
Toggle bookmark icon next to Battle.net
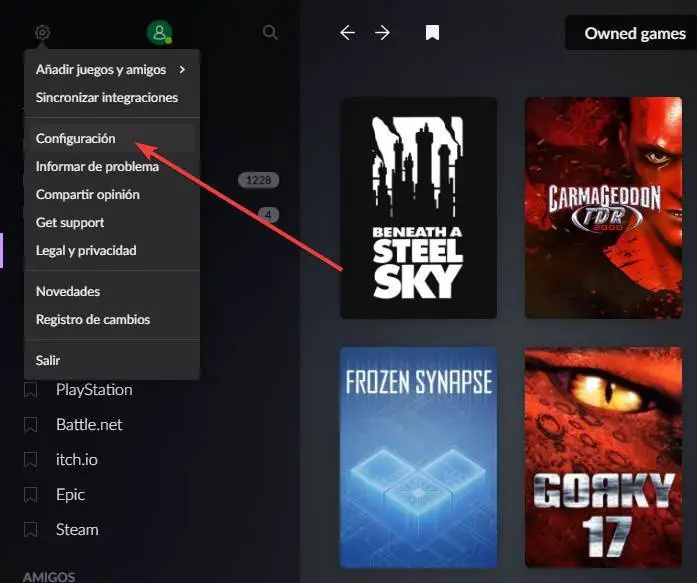[30, 425]
